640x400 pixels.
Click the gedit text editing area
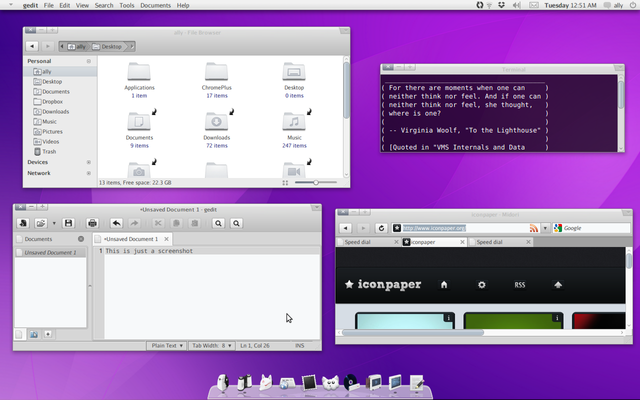[x=212, y=293]
